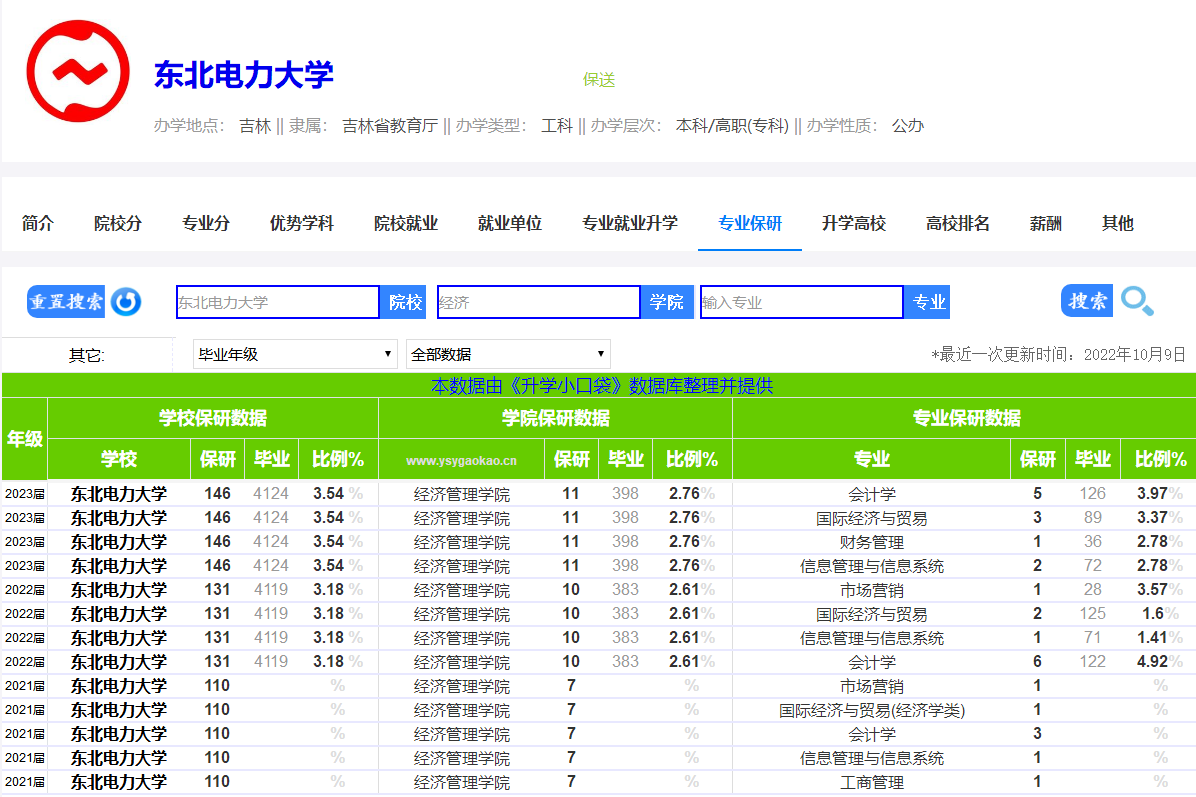Click the 4.92 ratio value for 会计学
The width and height of the screenshot is (1196, 797).
coord(1153,661)
